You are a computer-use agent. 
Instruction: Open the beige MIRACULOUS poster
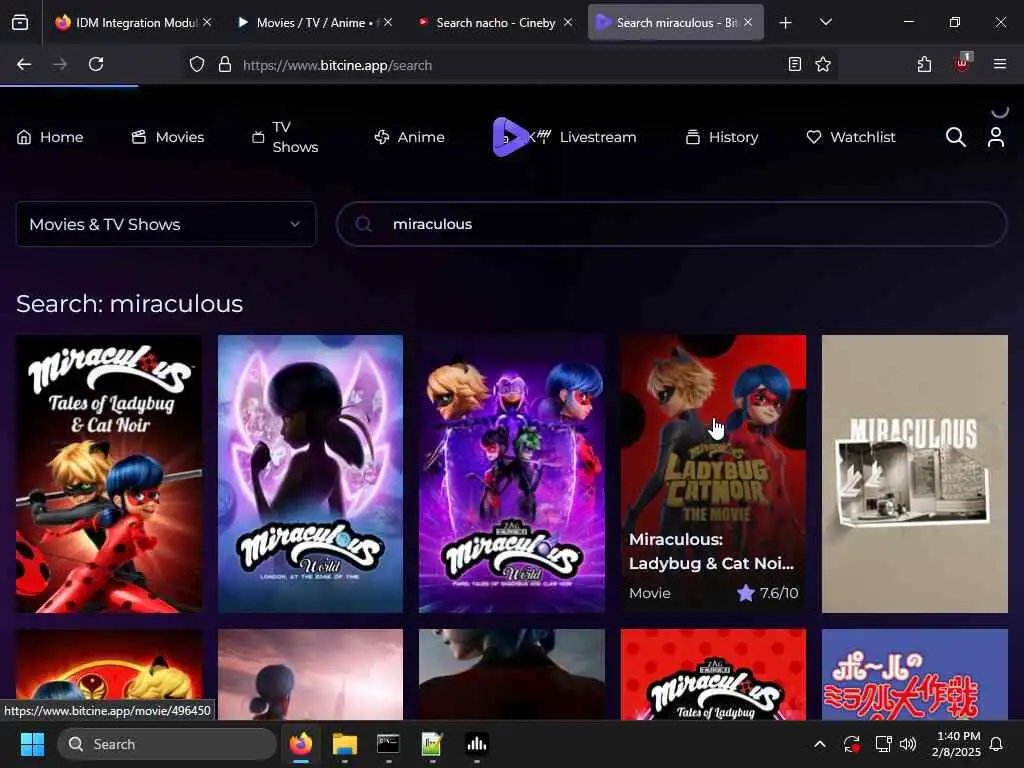coord(914,474)
